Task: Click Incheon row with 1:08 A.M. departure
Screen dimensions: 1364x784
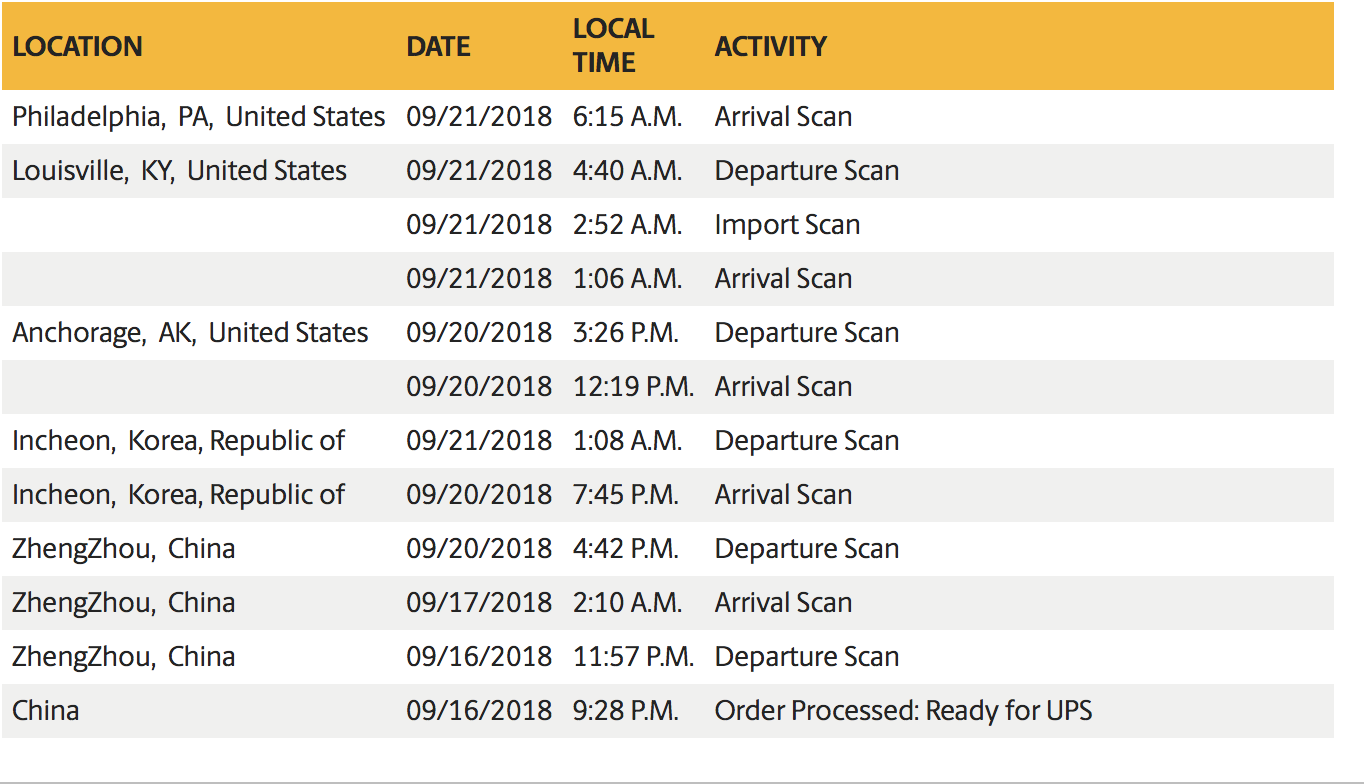Action: point(667,441)
